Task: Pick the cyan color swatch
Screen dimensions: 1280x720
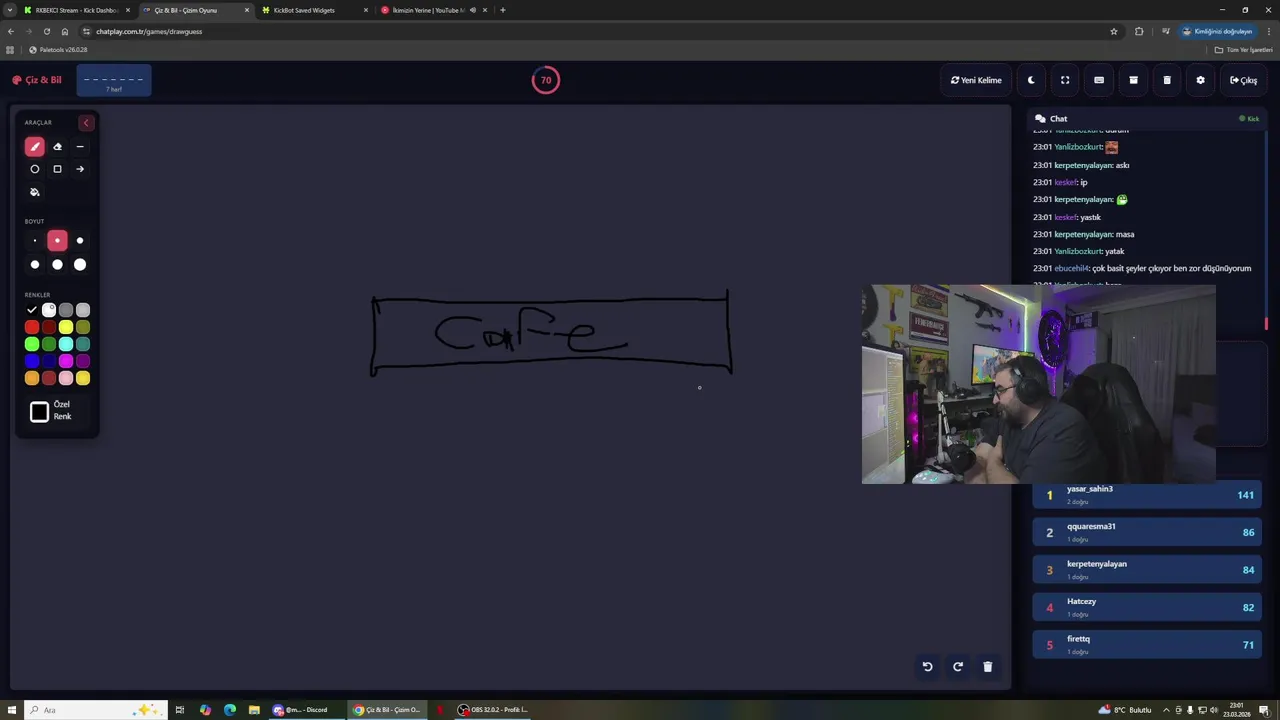Action: click(x=66, y=344)
